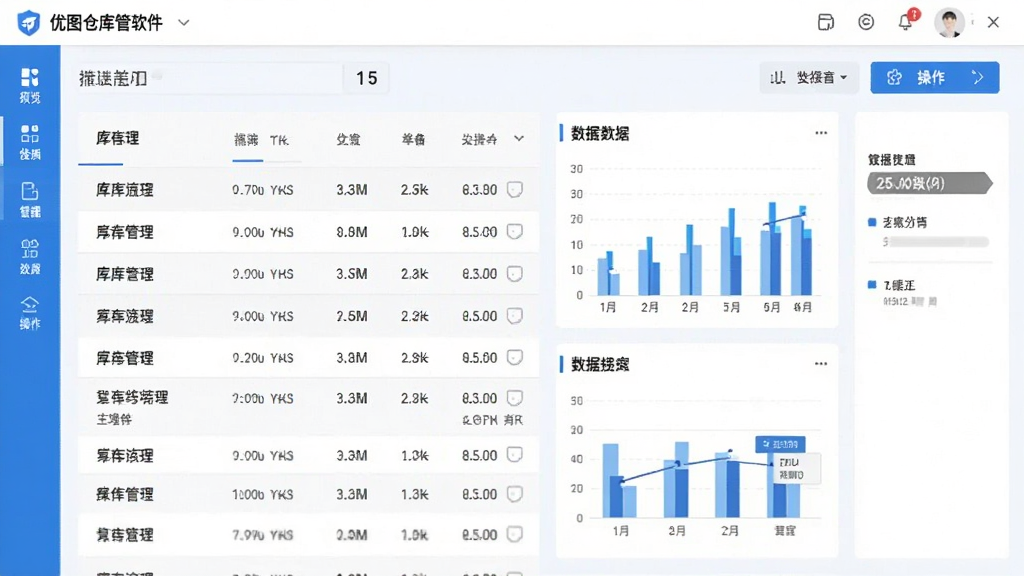The height and width of the screenshot is (576, 1024).
Task: Tick the checkbox in the 2.5M row
Action: click(515, 316)
